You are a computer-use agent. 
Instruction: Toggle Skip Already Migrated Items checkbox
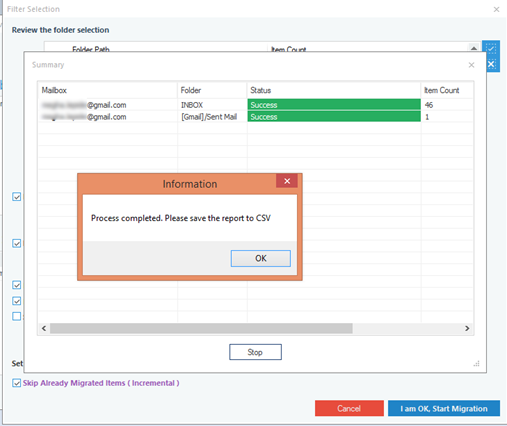[16, 383]
